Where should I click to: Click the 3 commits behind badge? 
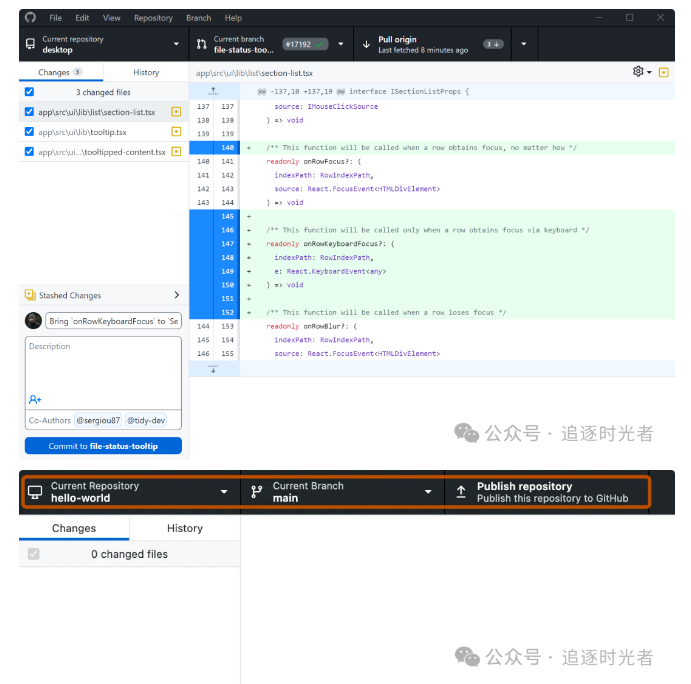[493, 44]
